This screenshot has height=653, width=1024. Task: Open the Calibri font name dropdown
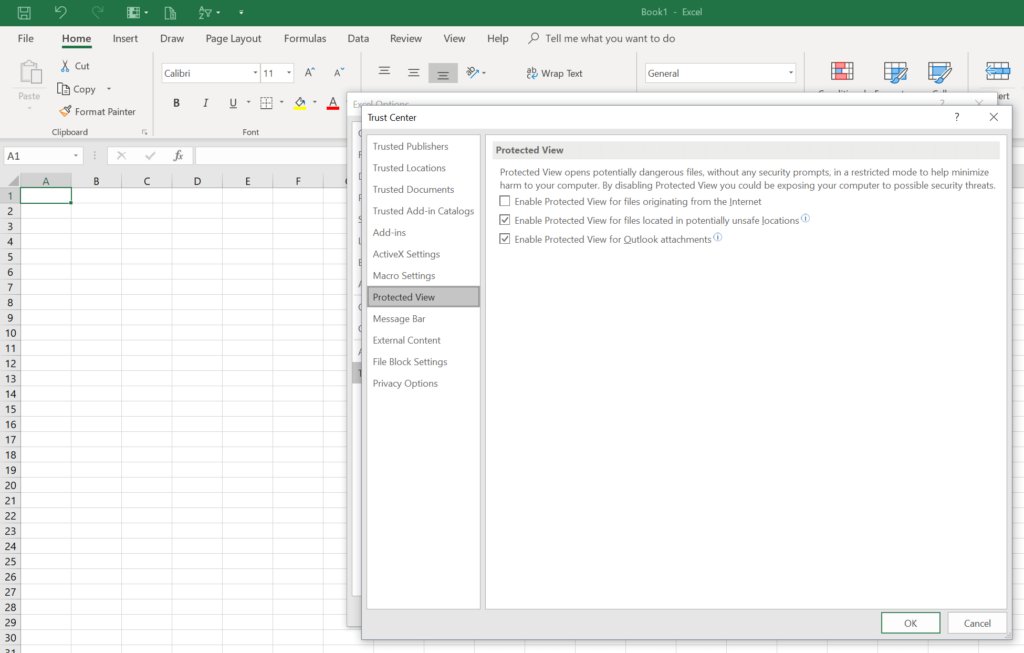[x=255, y=72]
